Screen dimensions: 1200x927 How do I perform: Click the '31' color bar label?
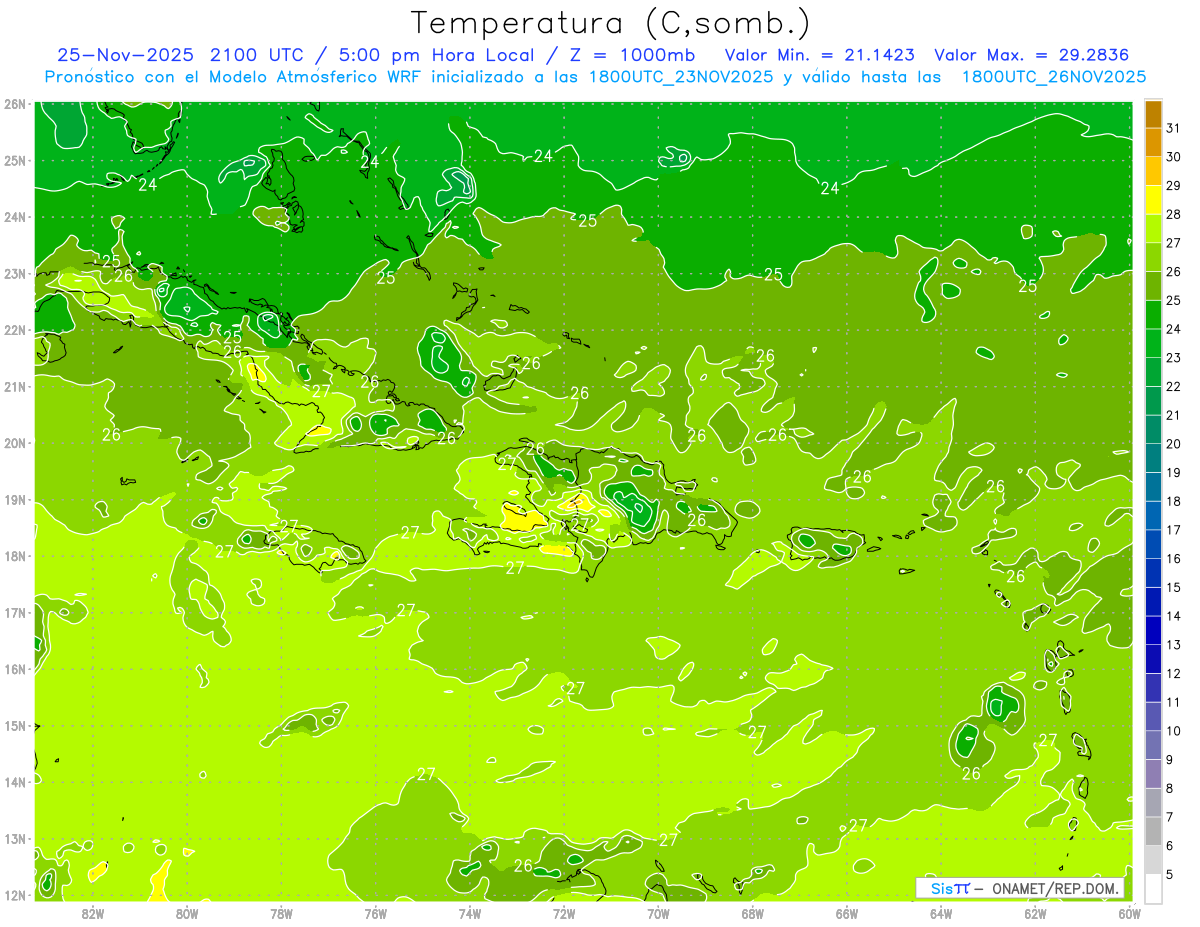click(1174, 127)
